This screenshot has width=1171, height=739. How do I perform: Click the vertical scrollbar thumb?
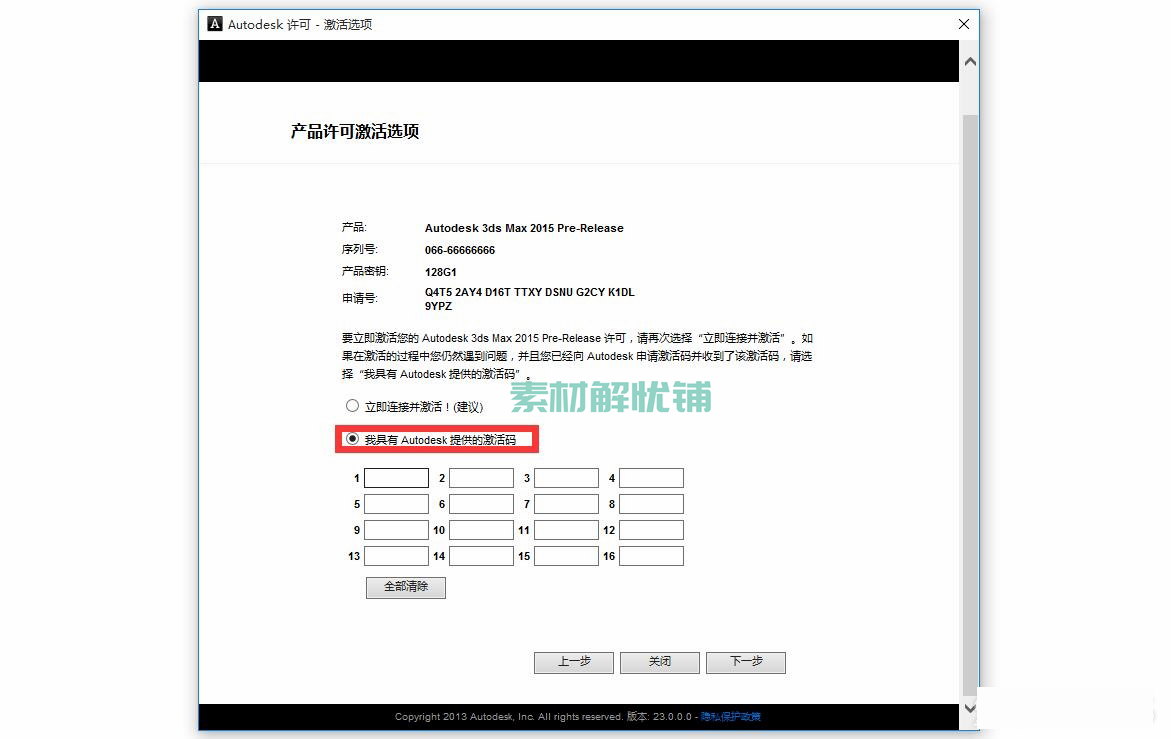(x=970, y=403)
